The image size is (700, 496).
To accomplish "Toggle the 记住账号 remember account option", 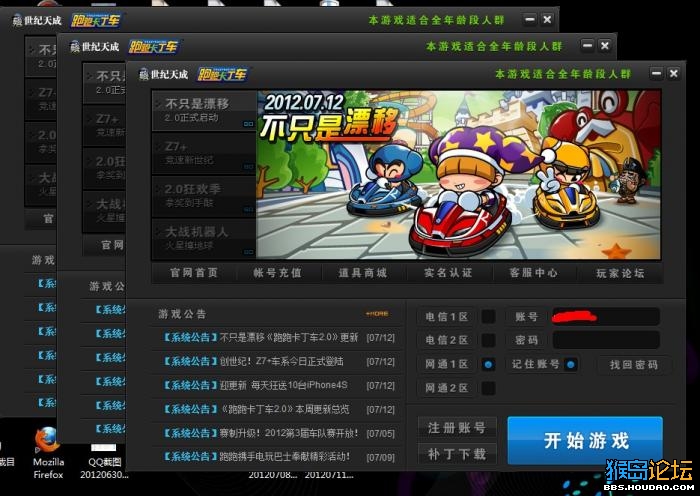I will [571, 364].
